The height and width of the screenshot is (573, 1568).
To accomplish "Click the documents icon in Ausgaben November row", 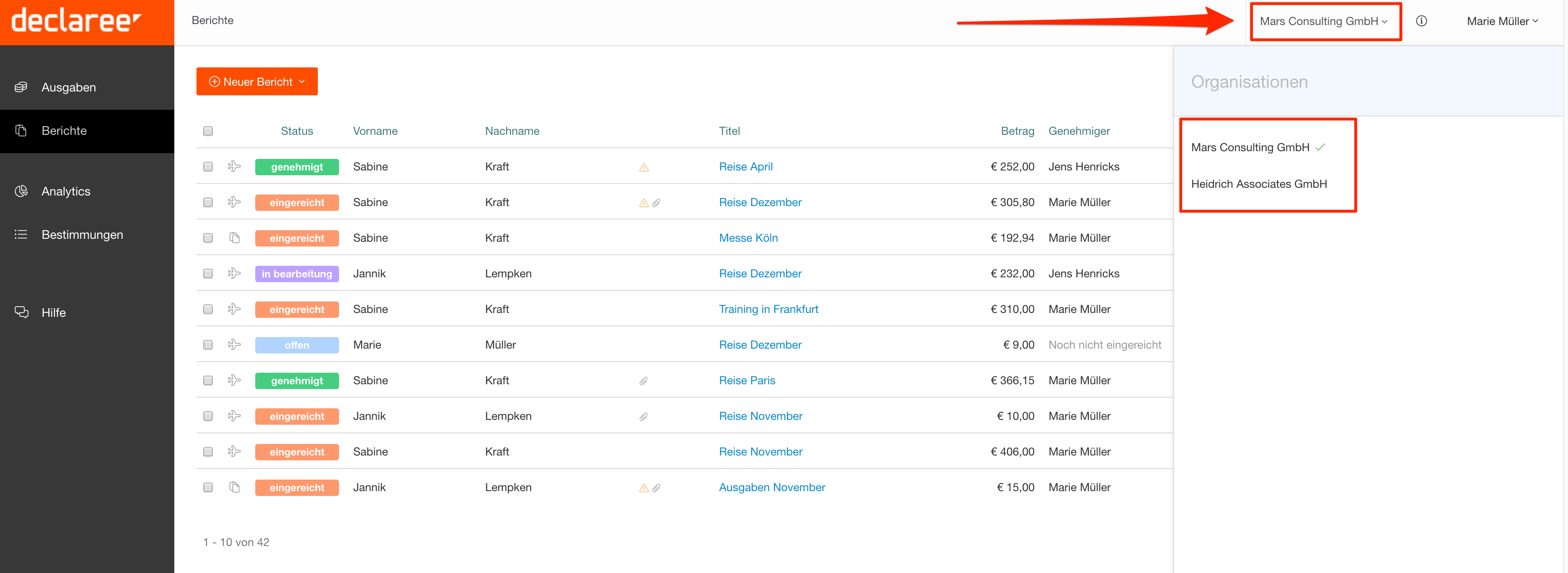I will (x=235, y=487).
